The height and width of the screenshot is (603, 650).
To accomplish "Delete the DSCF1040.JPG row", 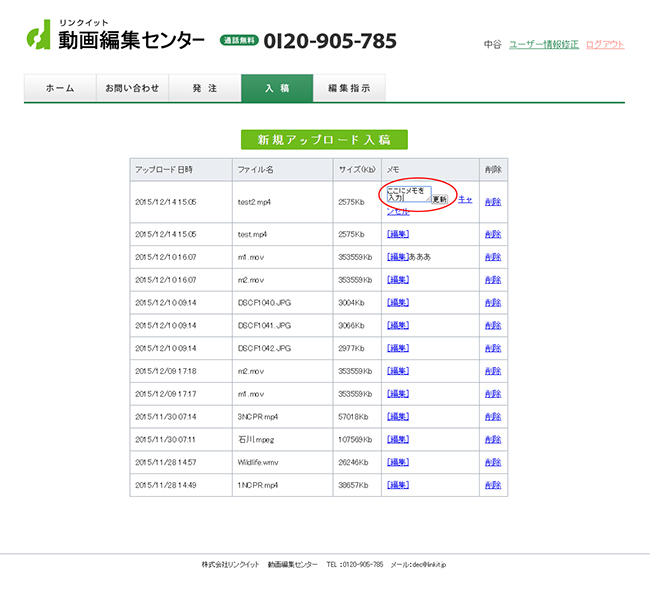I will pyautogui.click(x=493, y=303).
